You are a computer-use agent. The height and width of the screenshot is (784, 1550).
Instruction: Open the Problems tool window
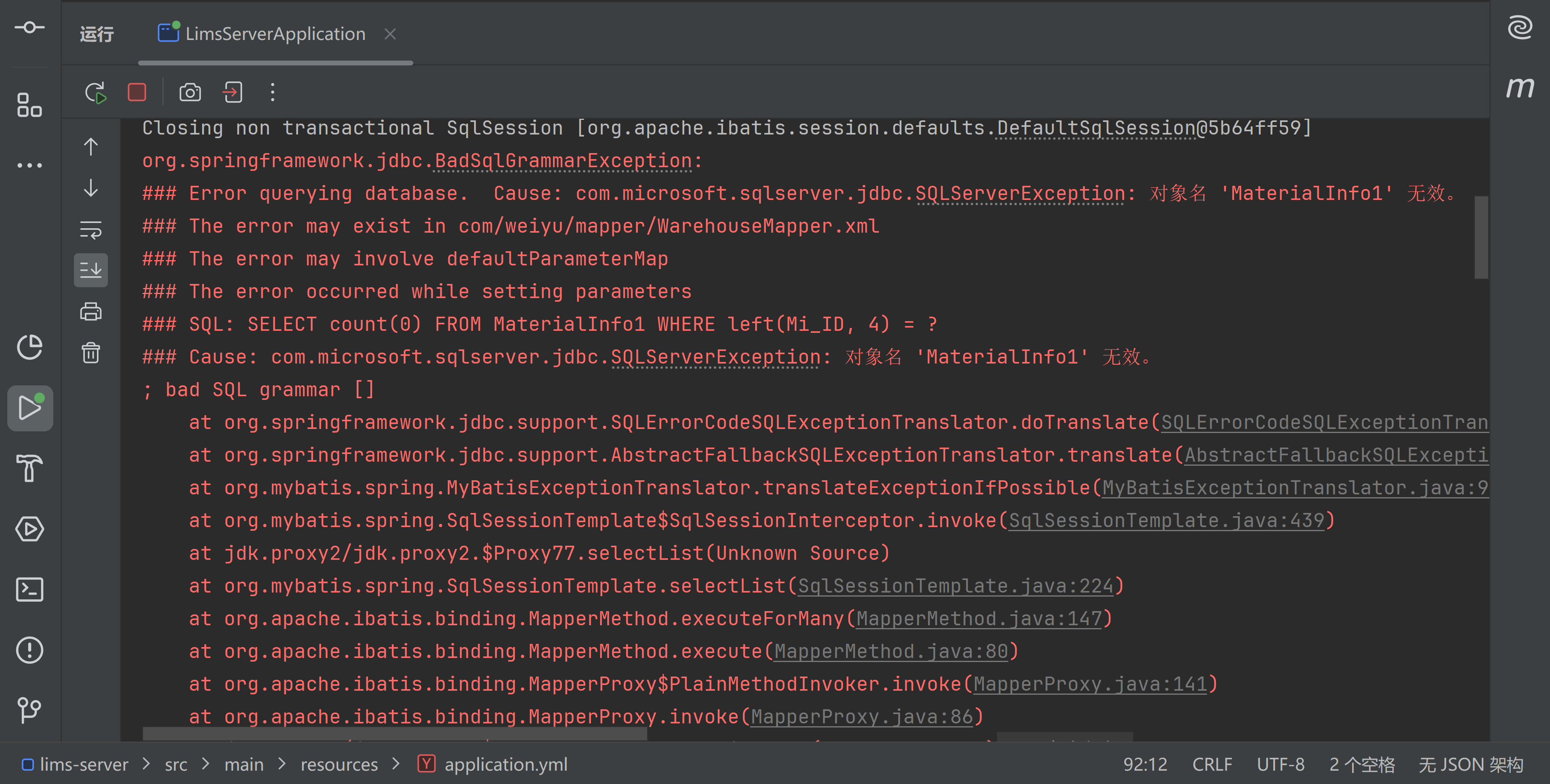point(29,650)
